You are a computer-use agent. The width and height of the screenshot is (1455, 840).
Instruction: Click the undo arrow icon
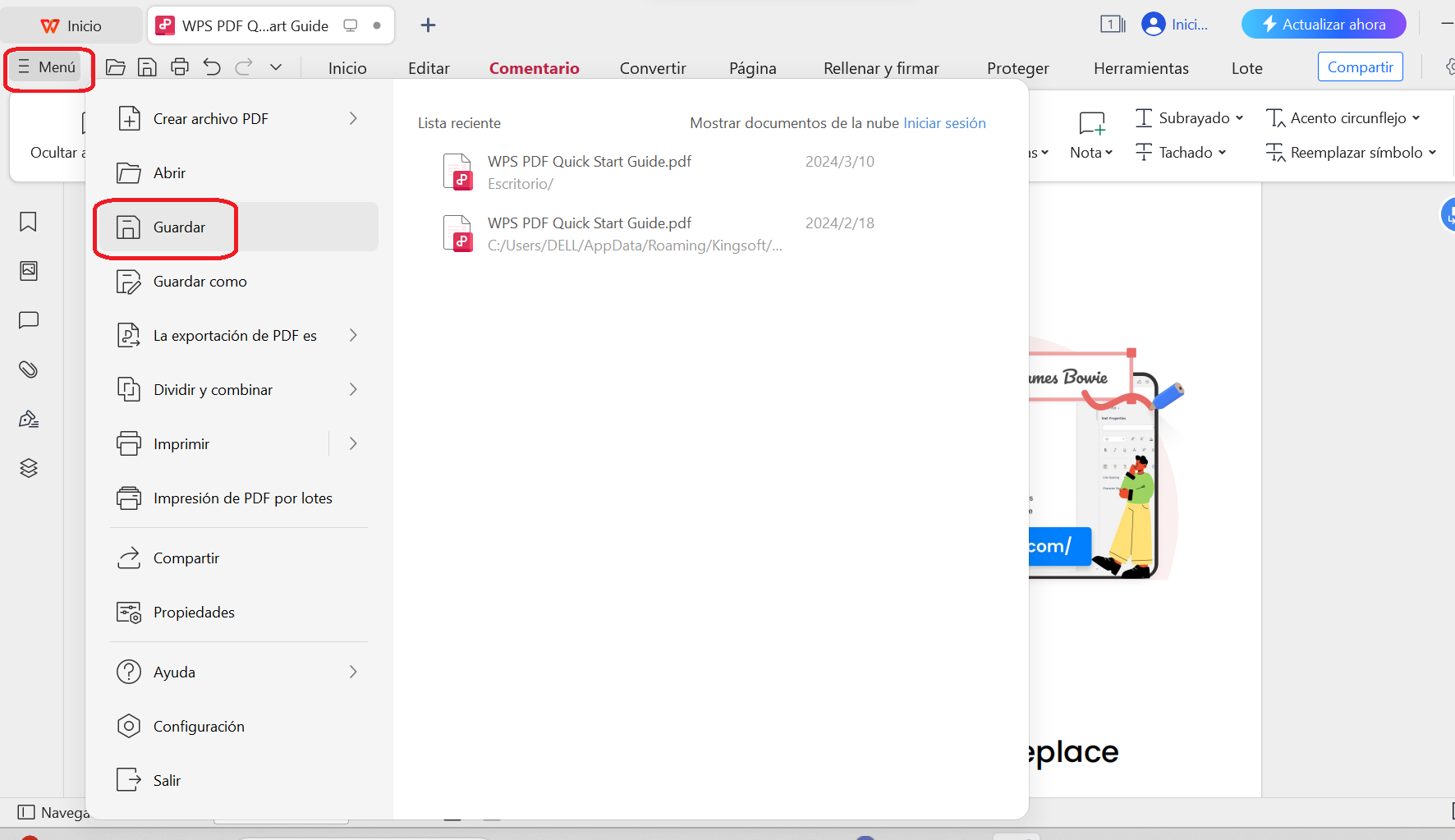point(212,67)
